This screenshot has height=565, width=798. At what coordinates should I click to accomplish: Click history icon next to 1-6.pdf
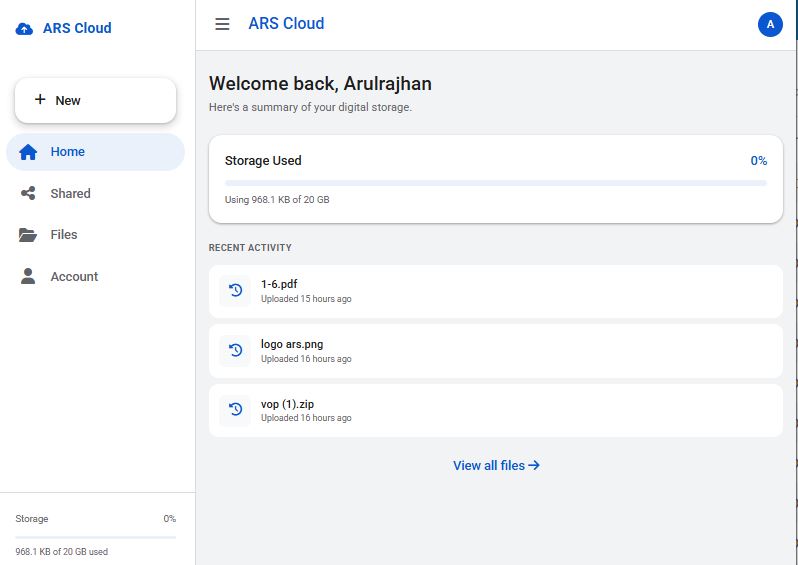[x=235, y=290]
